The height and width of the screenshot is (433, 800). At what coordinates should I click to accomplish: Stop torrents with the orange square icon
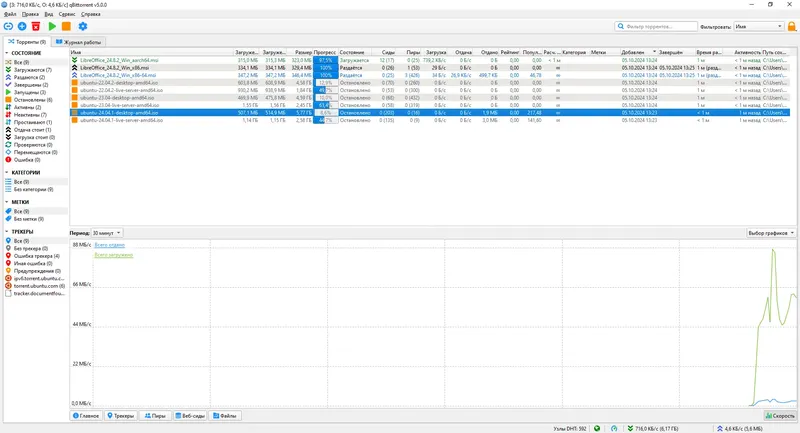[x=66, y=26]
